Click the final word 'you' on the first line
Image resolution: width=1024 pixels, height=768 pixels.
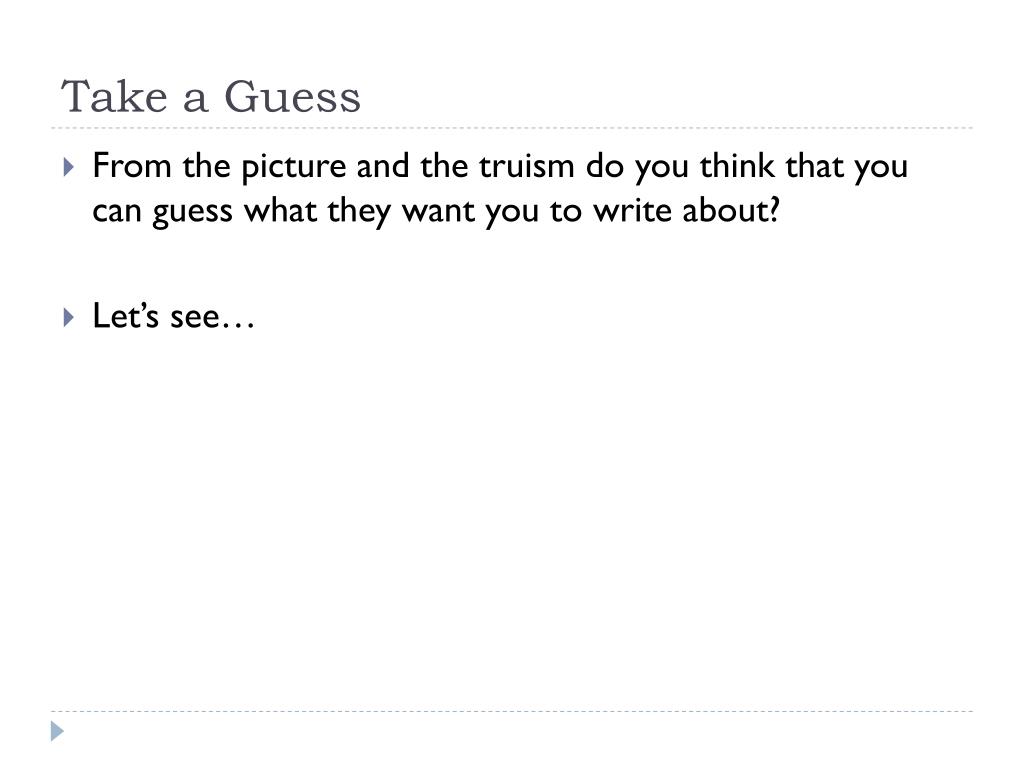click(881, 168)
